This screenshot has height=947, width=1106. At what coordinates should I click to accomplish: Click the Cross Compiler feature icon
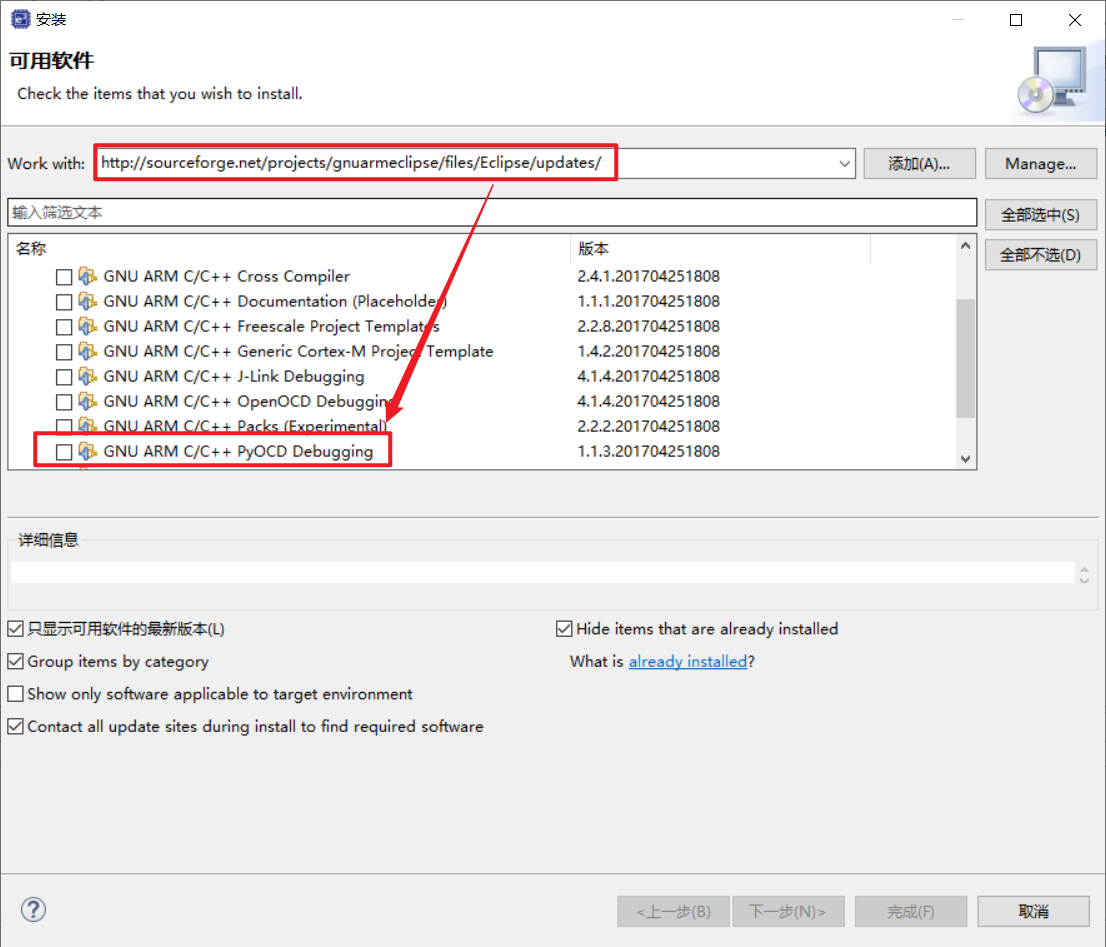[87, 276]
